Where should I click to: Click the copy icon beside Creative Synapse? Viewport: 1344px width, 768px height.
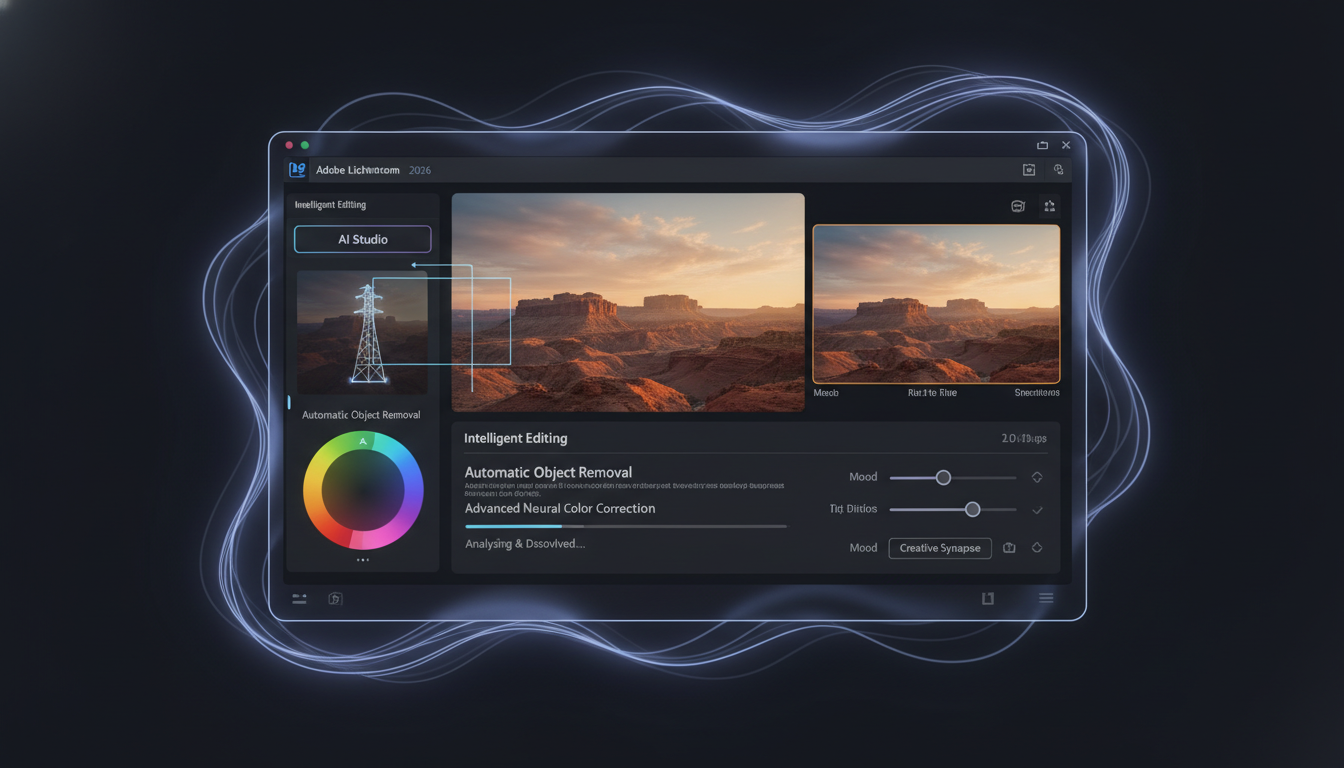(1009, 548)
